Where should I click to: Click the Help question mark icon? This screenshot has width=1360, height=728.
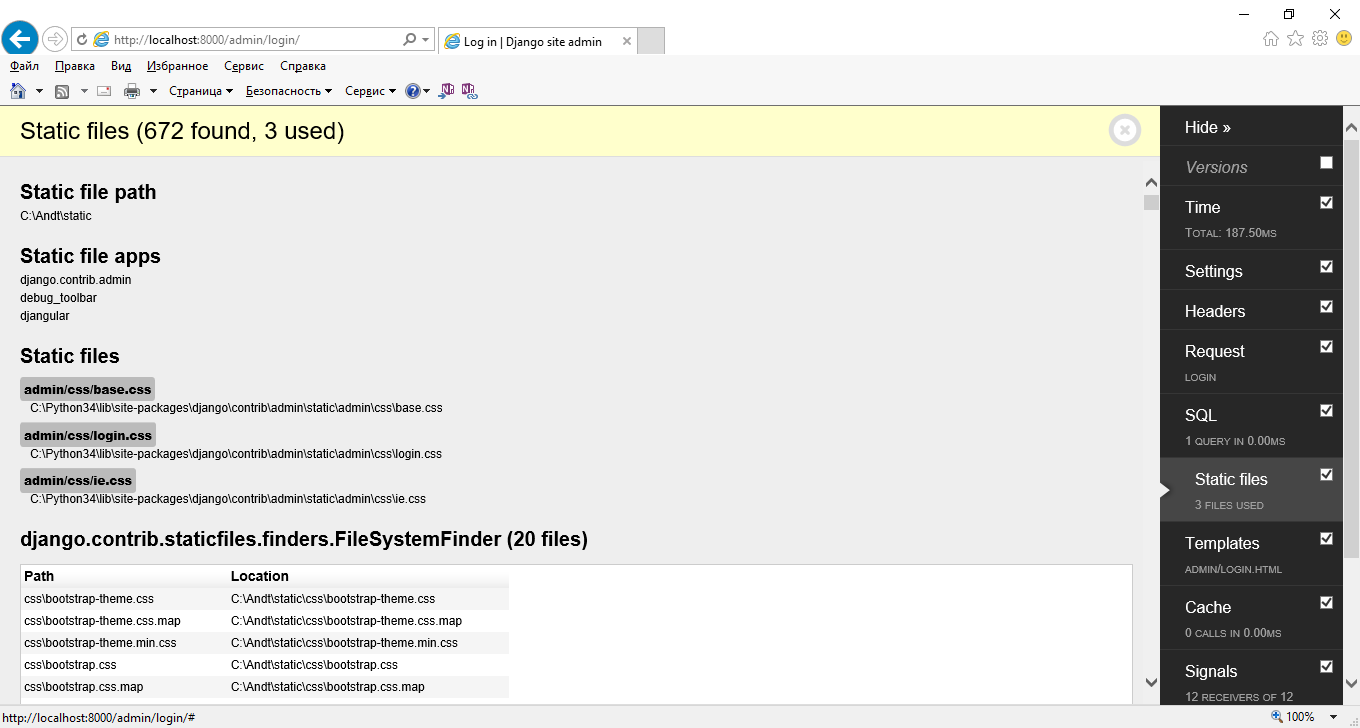tap(412, 91)
